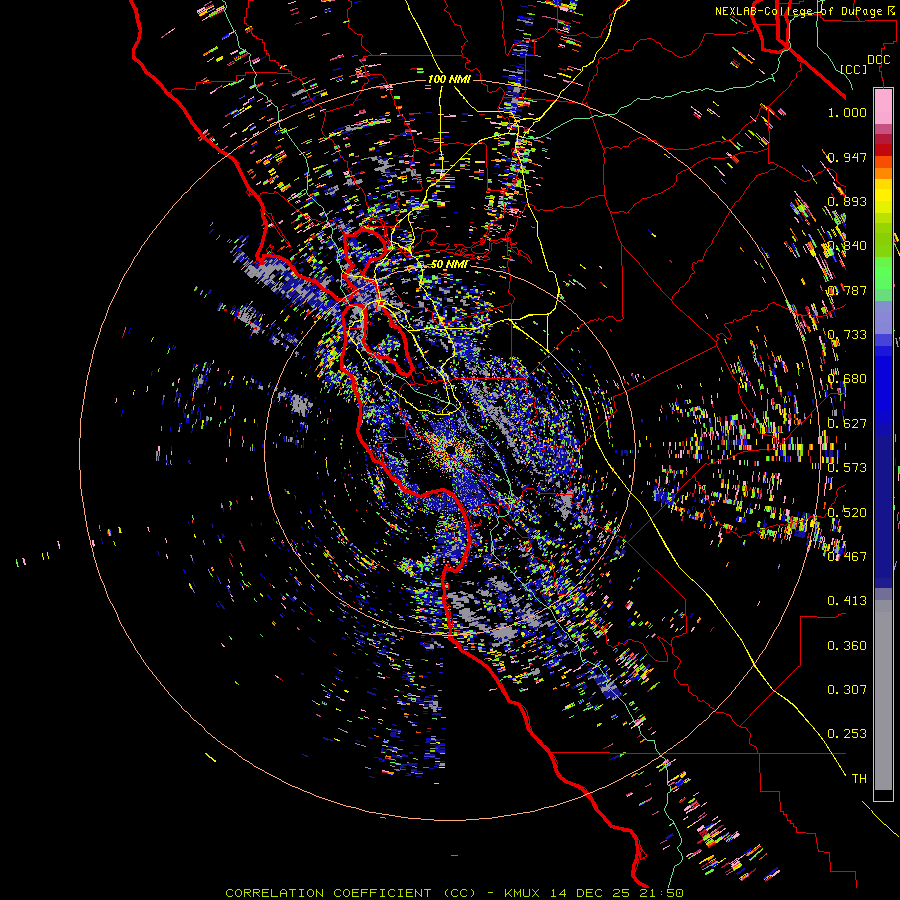Click the 0.893 scale value
The height and width of the screenshot is (900, 900).
[847, 201]
